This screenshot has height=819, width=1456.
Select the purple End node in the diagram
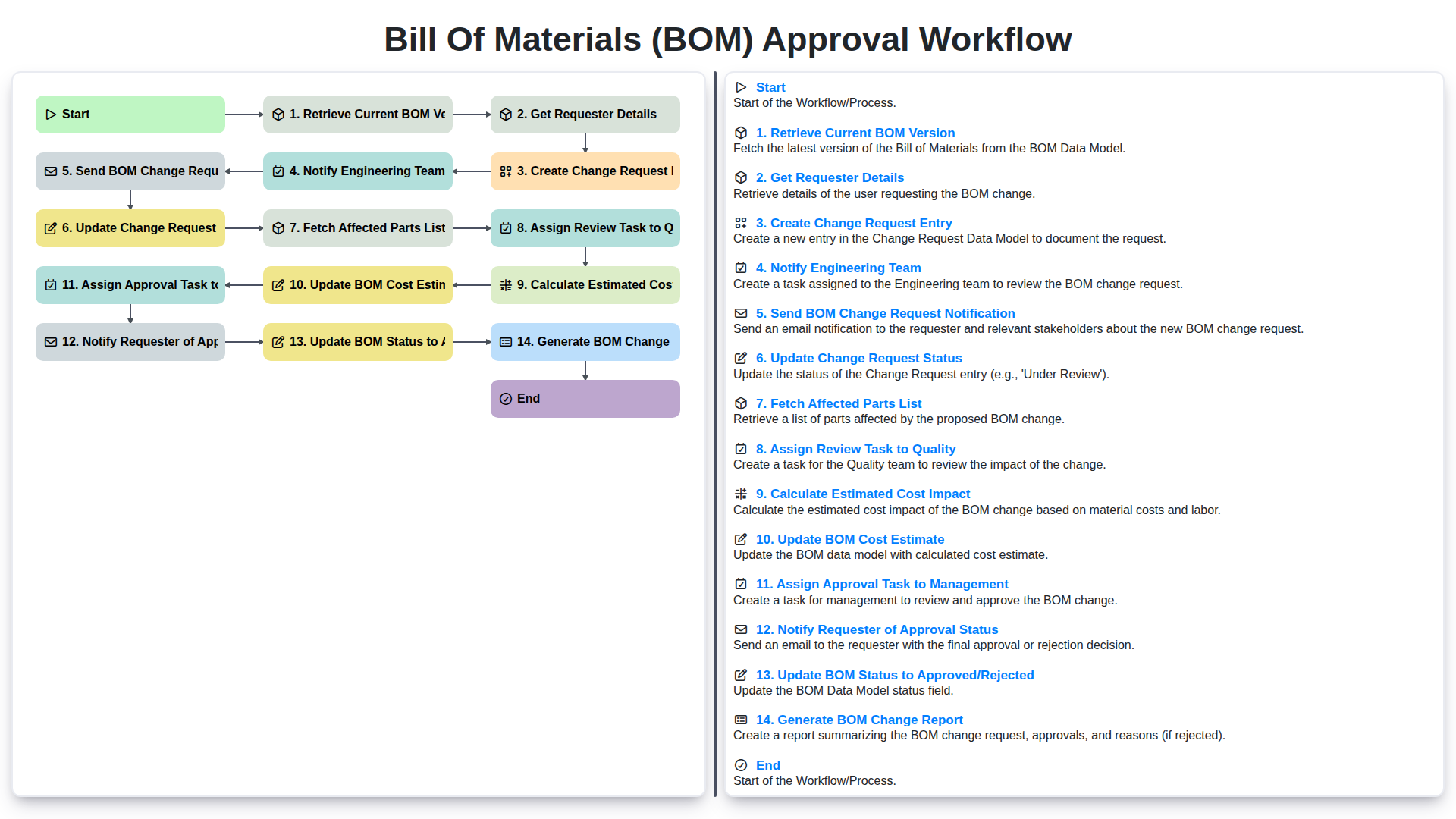click(585, 398)
